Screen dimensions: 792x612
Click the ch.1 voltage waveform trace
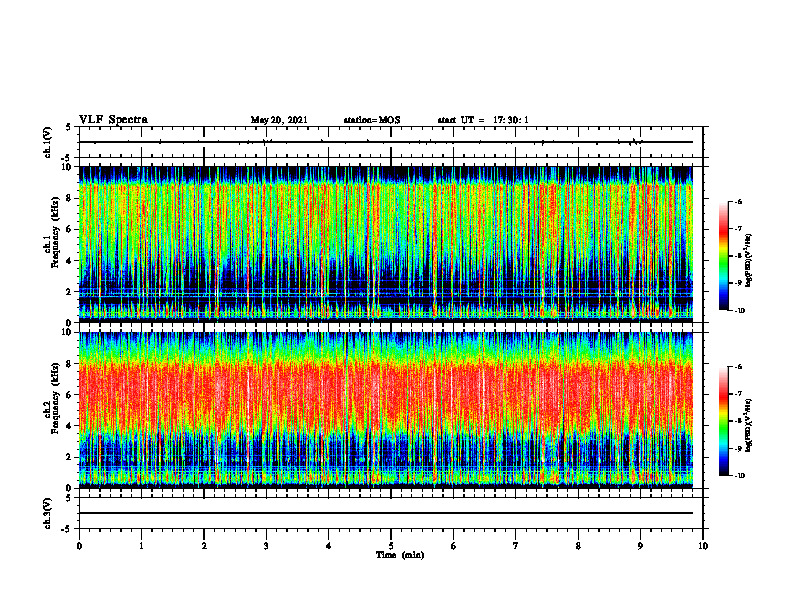click(386, 142)
